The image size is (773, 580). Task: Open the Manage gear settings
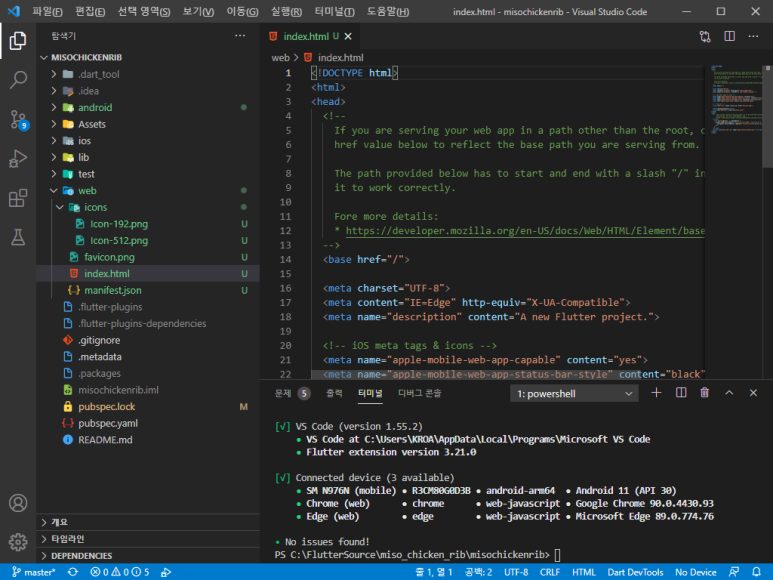pos(18,542)
